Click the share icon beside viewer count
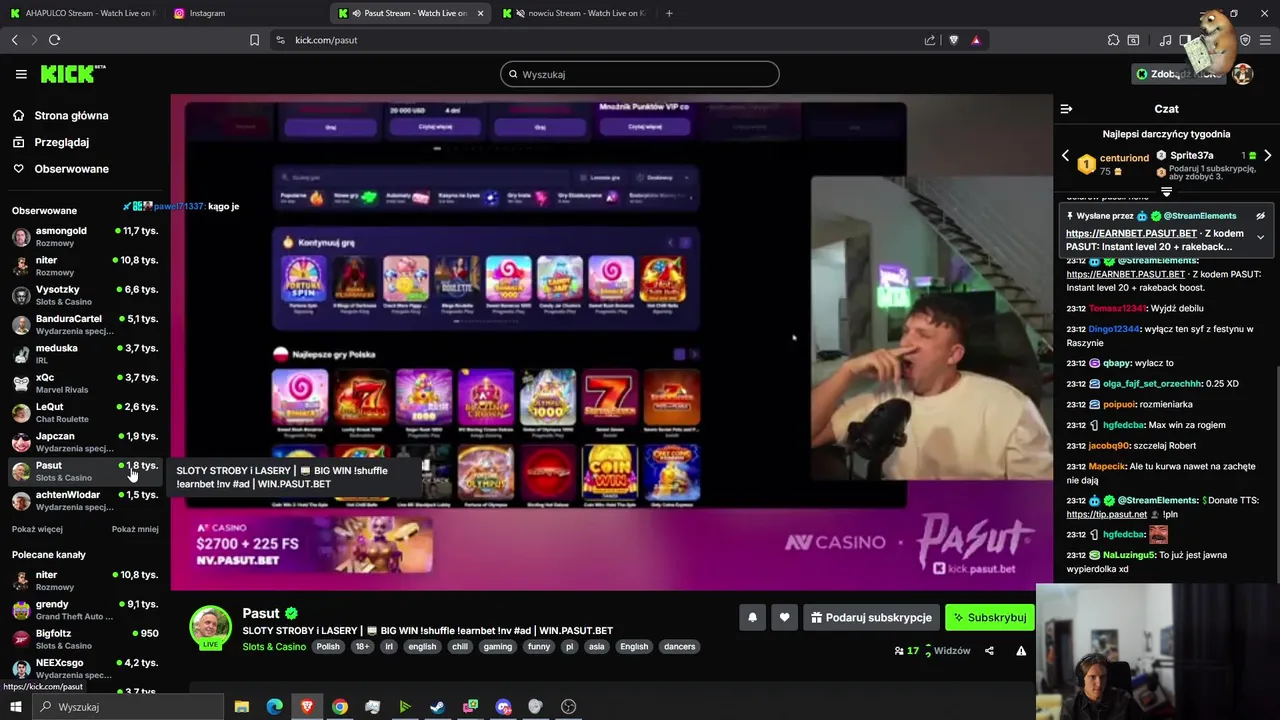This screenshot has width=1280, height=720. (x=989, y=651)
